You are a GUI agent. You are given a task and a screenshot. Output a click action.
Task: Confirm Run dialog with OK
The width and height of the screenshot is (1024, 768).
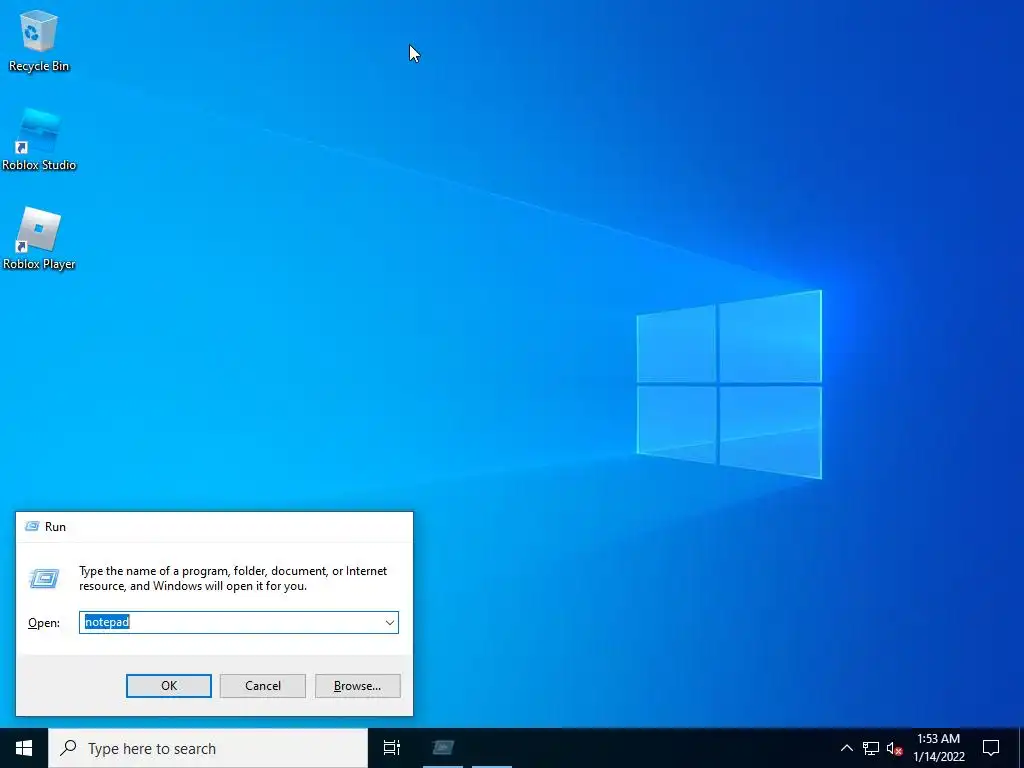tap(168, 686)
